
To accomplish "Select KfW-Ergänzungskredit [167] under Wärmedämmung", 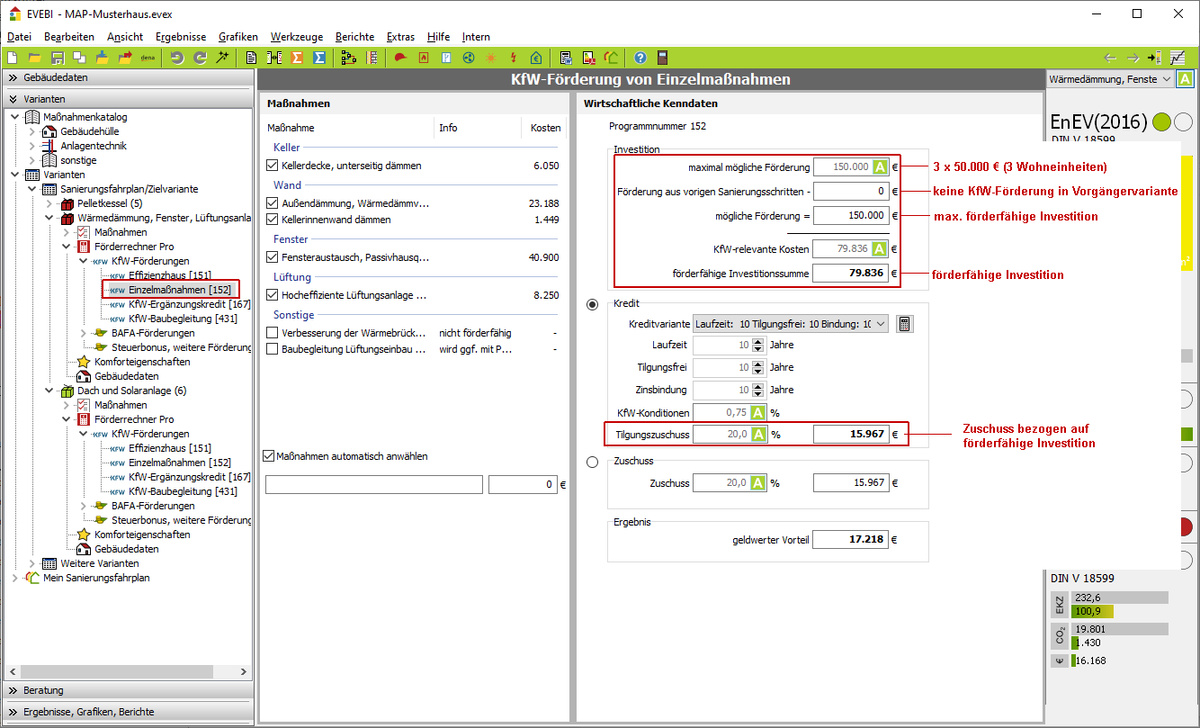I will pyautogui.click(x=189, y=304).
